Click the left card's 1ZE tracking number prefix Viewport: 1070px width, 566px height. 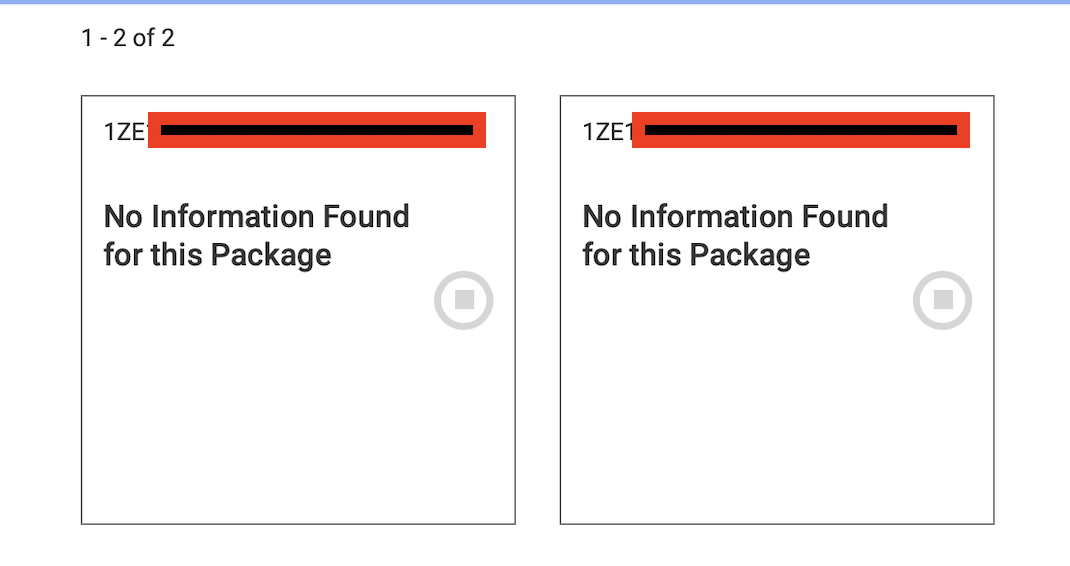coord(125,132)
